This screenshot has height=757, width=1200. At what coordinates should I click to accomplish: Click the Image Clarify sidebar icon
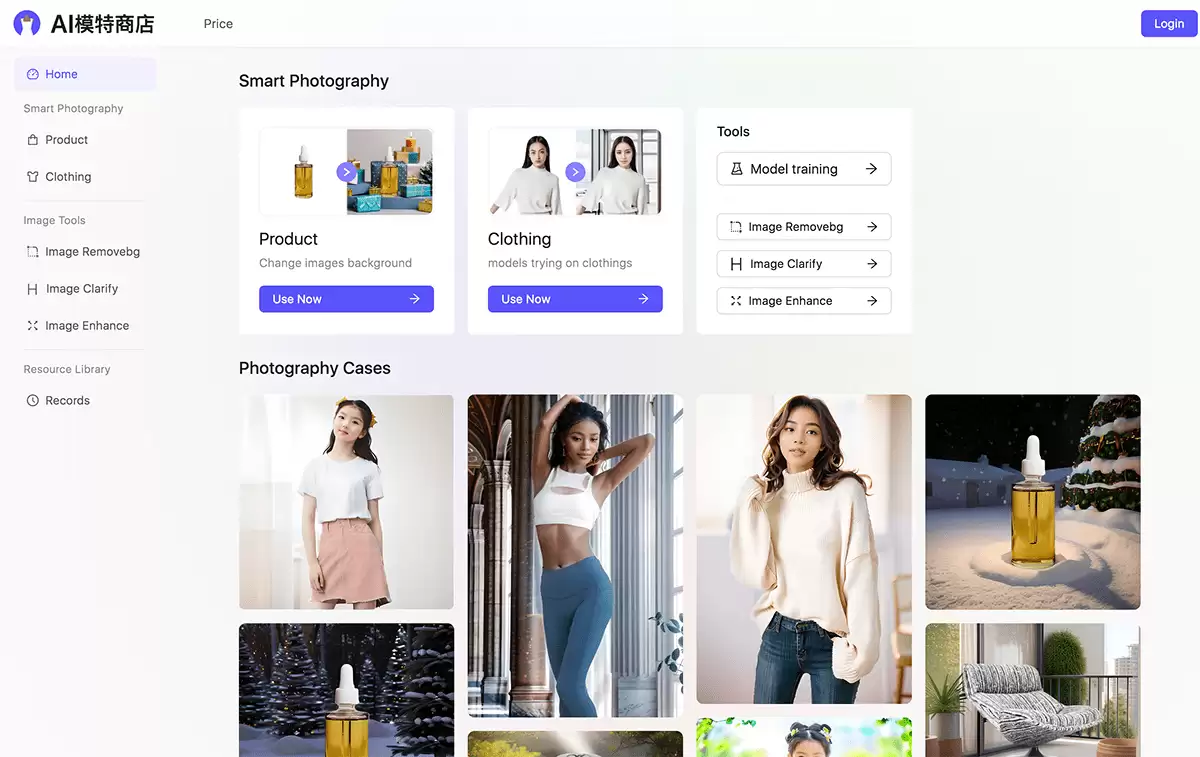click(x=33, y=289)
